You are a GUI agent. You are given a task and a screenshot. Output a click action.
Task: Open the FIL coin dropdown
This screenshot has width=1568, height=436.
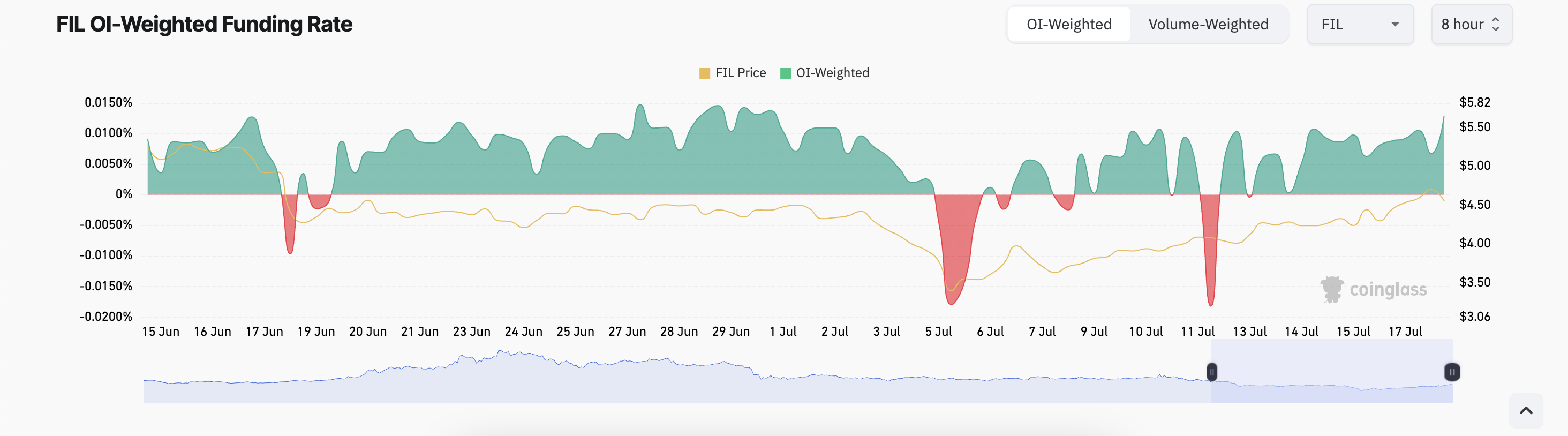(x=1359, y=24)
